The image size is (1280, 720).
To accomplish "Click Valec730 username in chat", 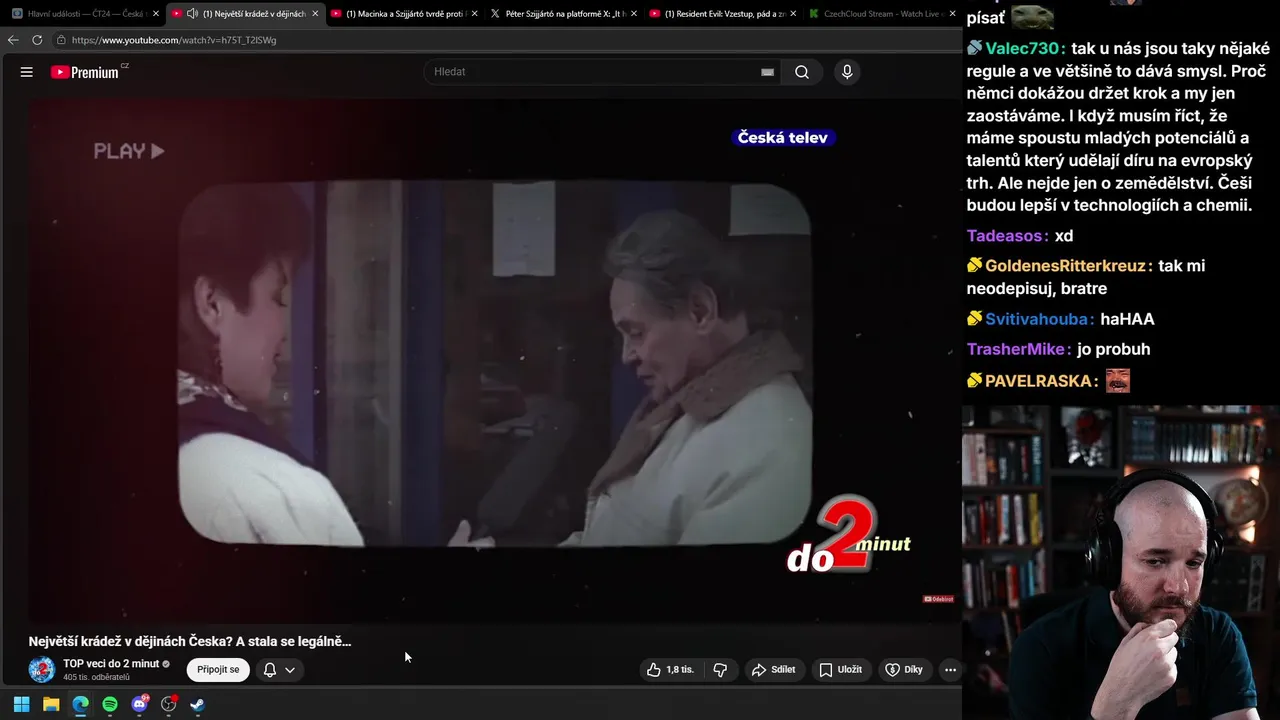I will [x=1024, y=49].
